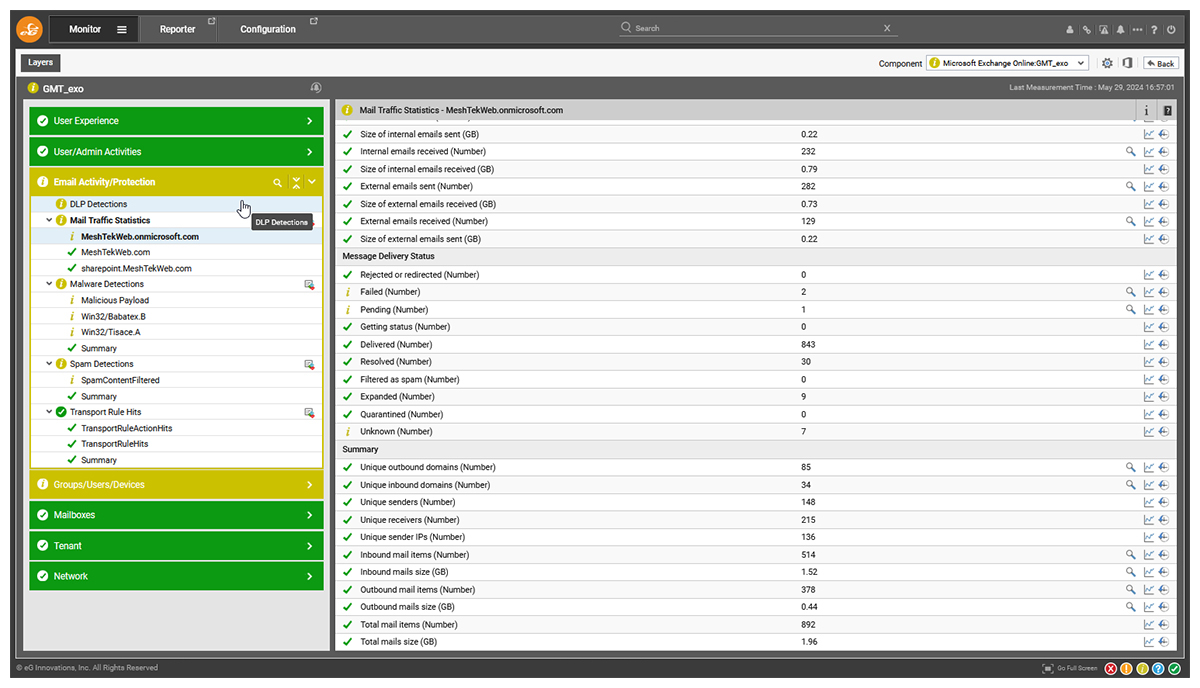Select MeshTekWeb.com tree entry
The image size is (1200, 688).
click(115, 252)
